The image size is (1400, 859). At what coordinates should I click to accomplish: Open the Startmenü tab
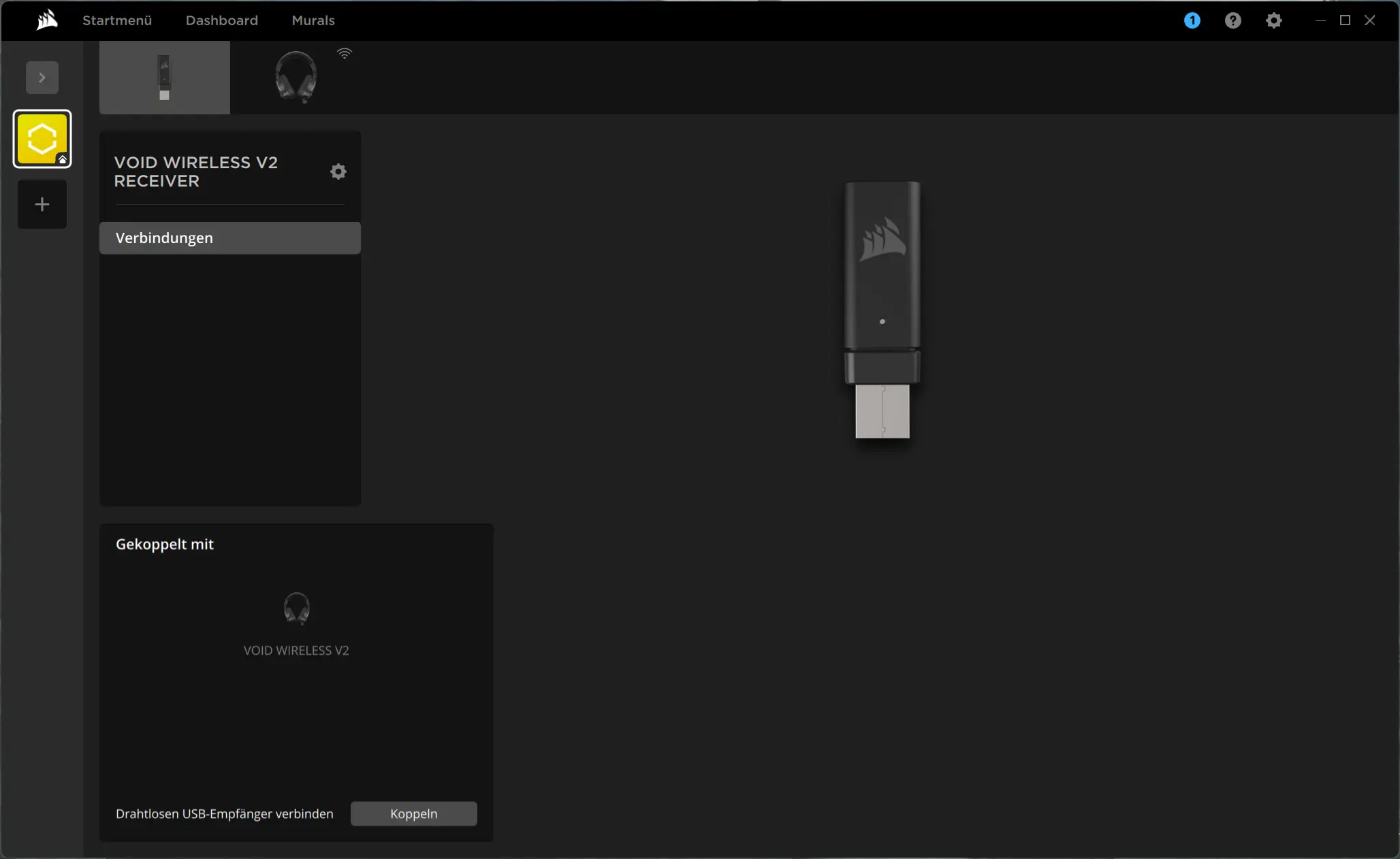[117, 20]
